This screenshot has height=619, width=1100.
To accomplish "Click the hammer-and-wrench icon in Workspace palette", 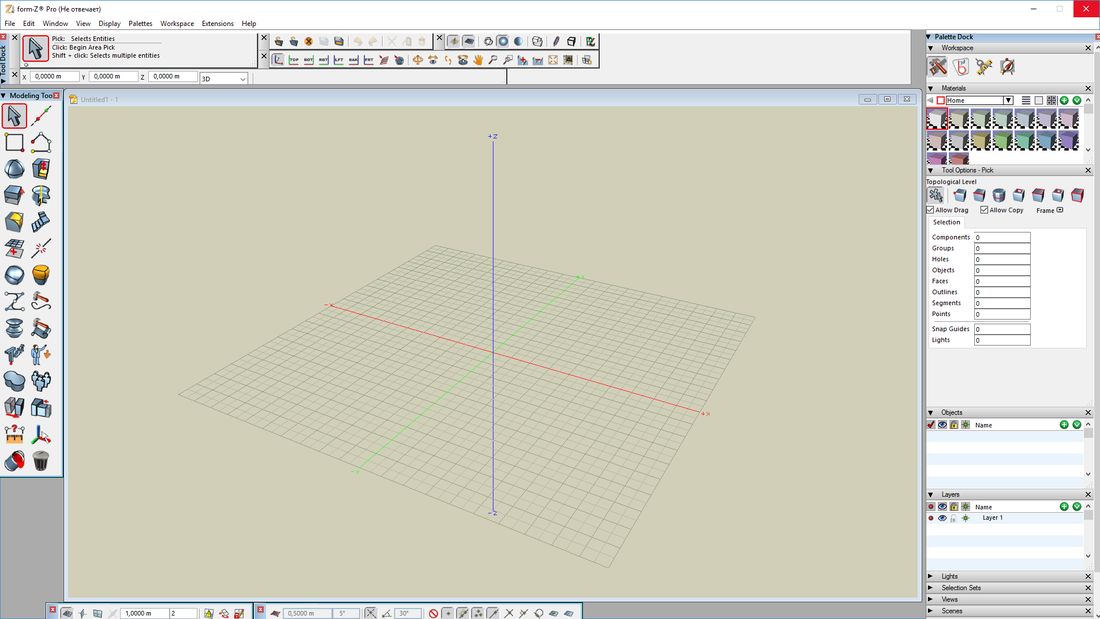I will [x=937, y=67].
